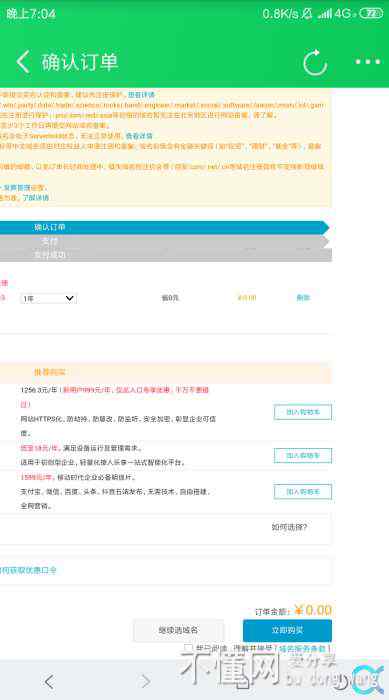Screen dimensions: 389x700
Task: Open the three-dot more menu
Action: pyautogui.click(x=368, y=62)
